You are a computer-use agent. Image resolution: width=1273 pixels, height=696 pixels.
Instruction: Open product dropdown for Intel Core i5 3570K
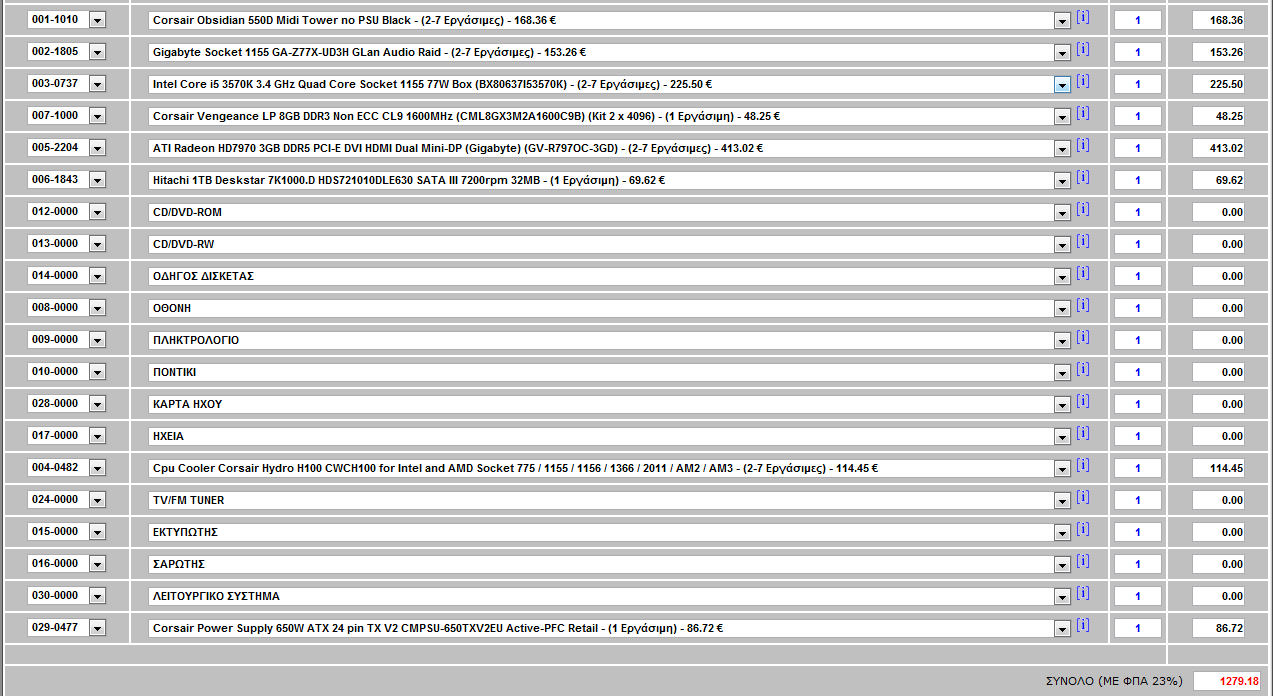pyautogui.click(x=1062, y=85)
